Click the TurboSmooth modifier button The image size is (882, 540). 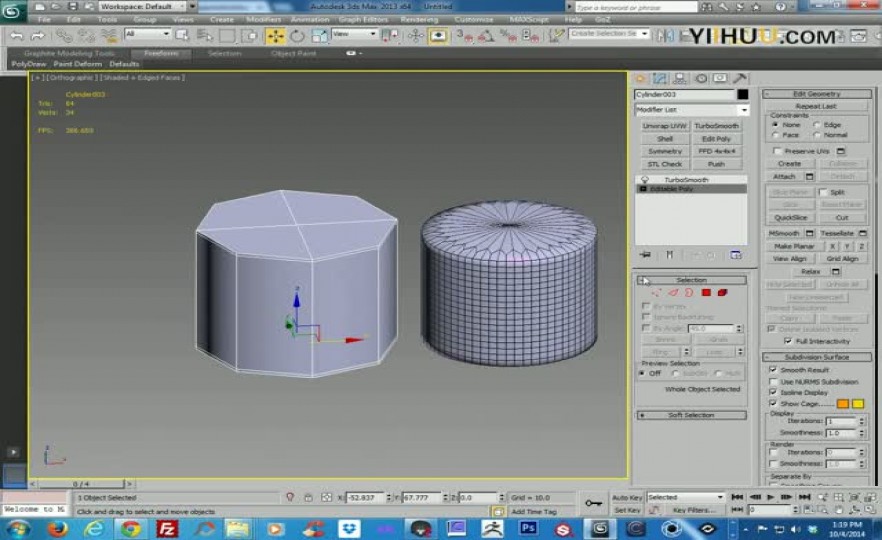coord(716,126)
